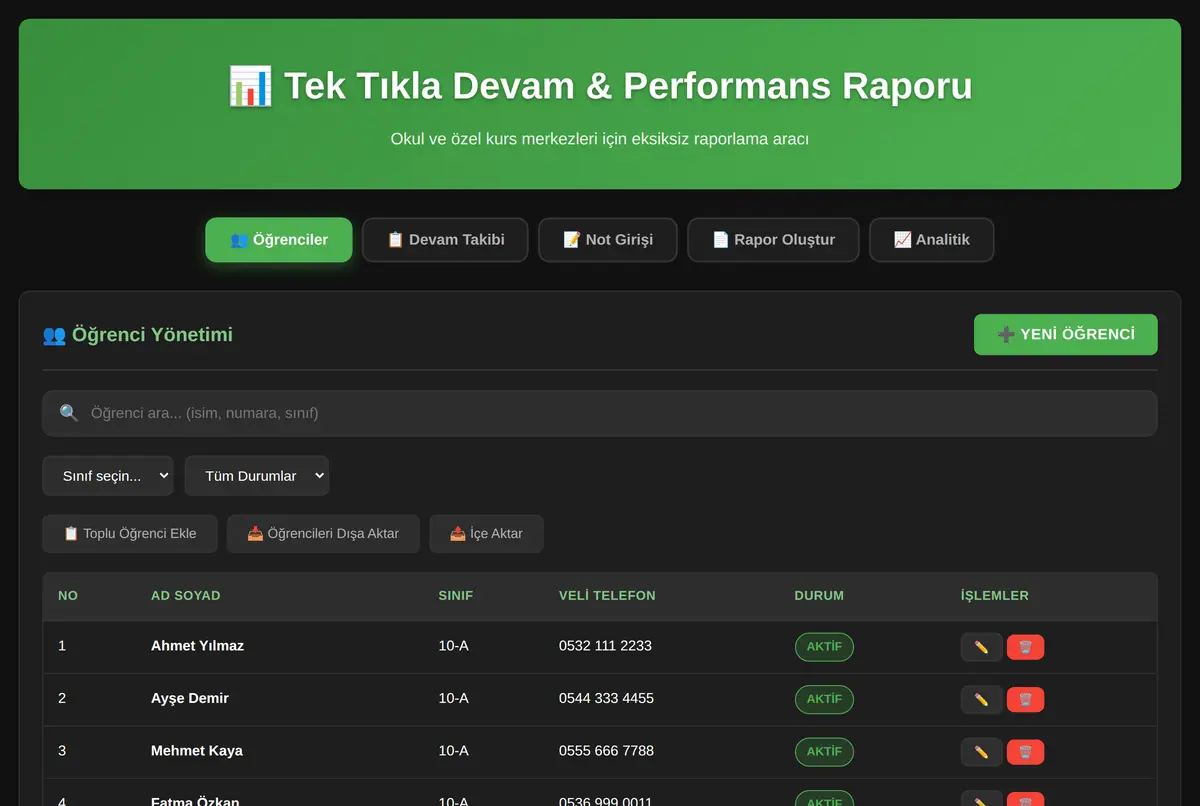Click the DURUM column header
The width and height of the screenshot is (1200, 806).
(819, 595)
